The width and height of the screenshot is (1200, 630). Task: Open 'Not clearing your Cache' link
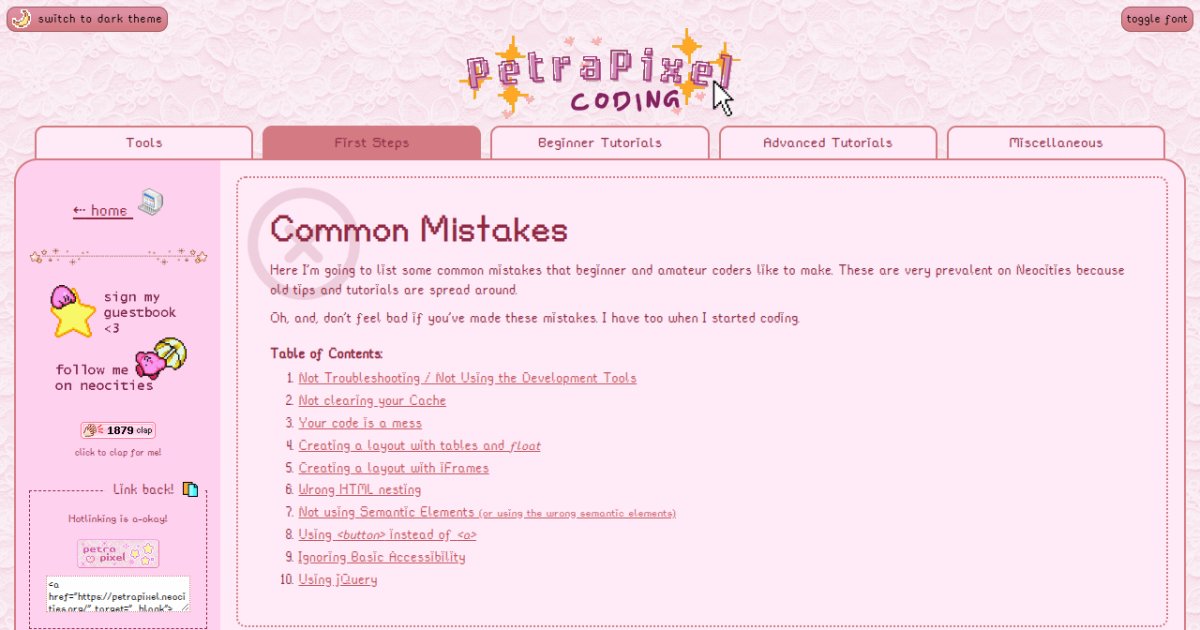click(x=372, y=400)
